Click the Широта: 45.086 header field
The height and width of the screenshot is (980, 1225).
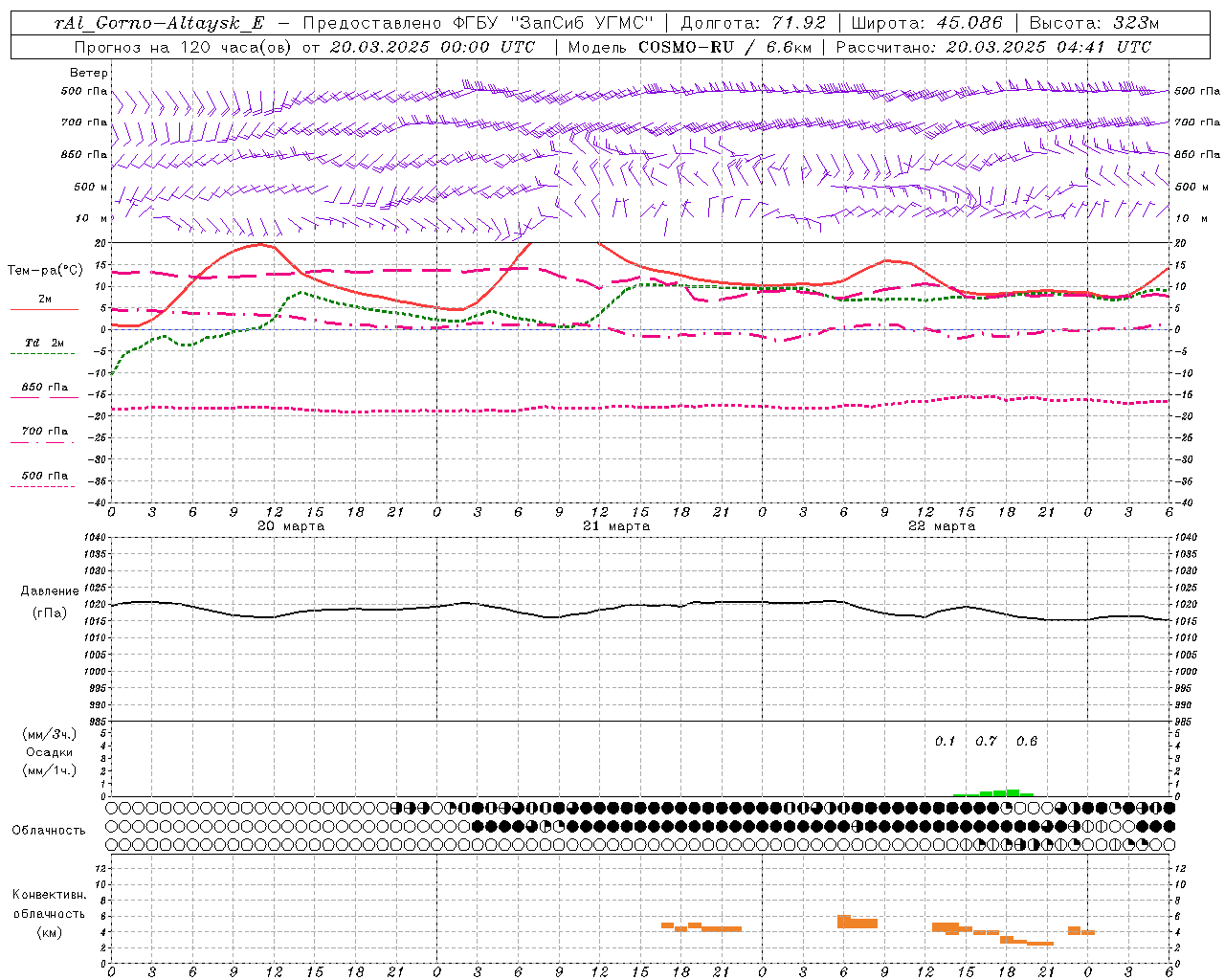click(x=926, y=23)
